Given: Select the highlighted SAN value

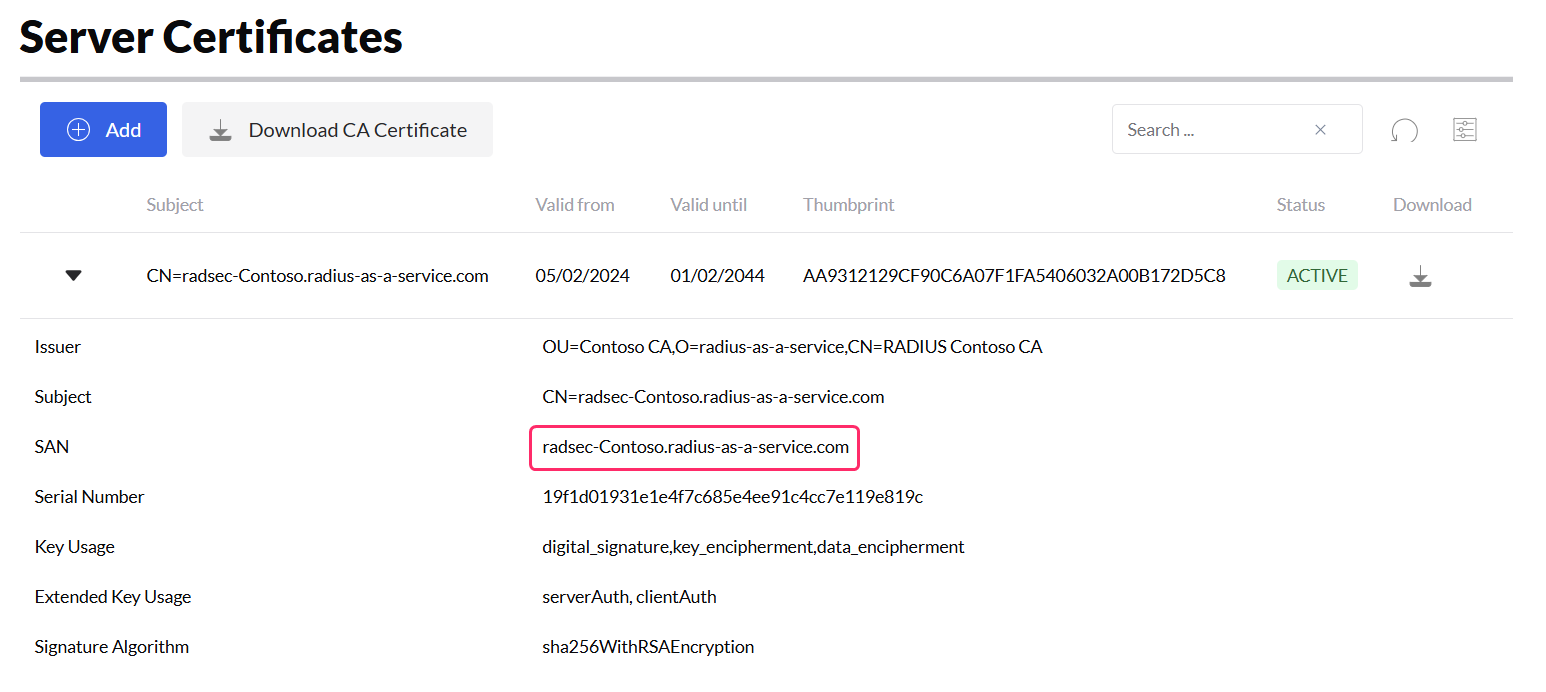Looking at the screenshot, I should [695, 447].
